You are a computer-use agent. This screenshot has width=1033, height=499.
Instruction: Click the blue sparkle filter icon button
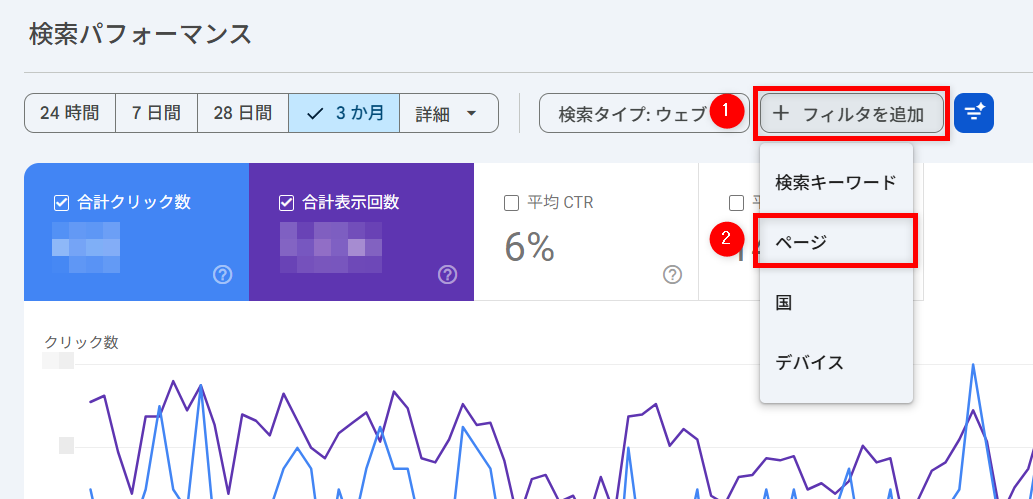click(x=973, y=113)
